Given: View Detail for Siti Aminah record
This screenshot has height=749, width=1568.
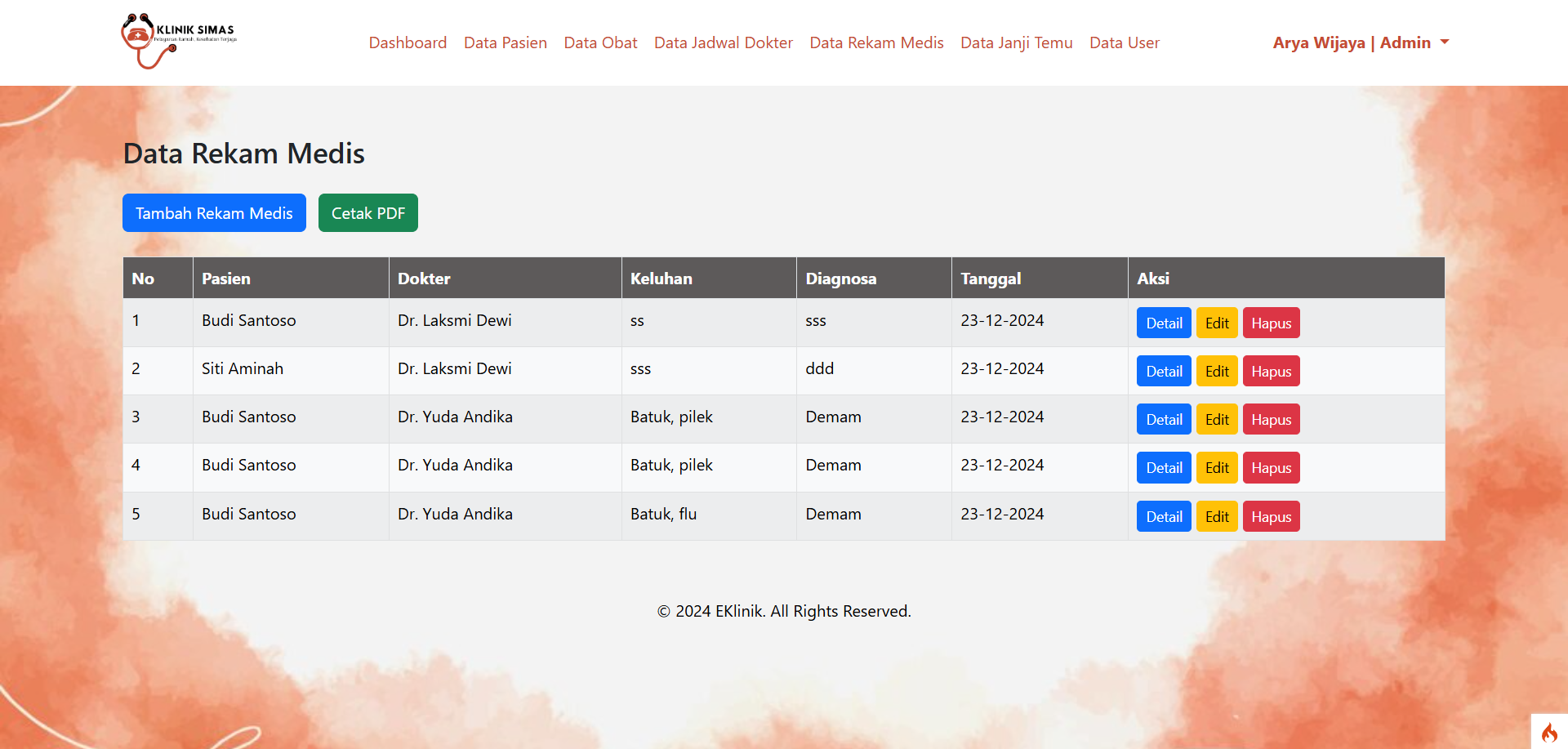Looking at the screenshot, I should pyautogui.click(x=1164, y=371).
